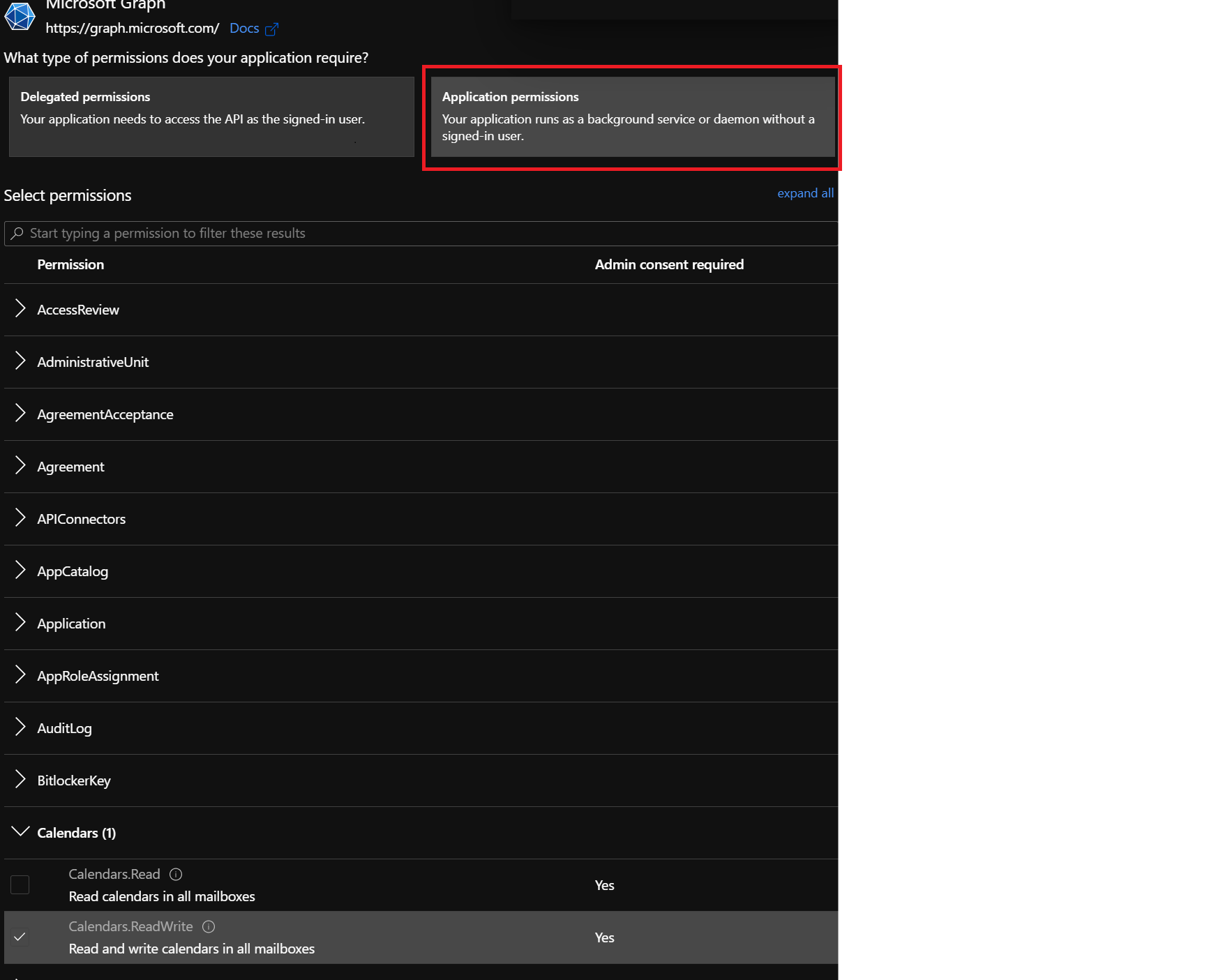Click the expand all link
Screen dimensions: 1216x980
coord(805,193)
